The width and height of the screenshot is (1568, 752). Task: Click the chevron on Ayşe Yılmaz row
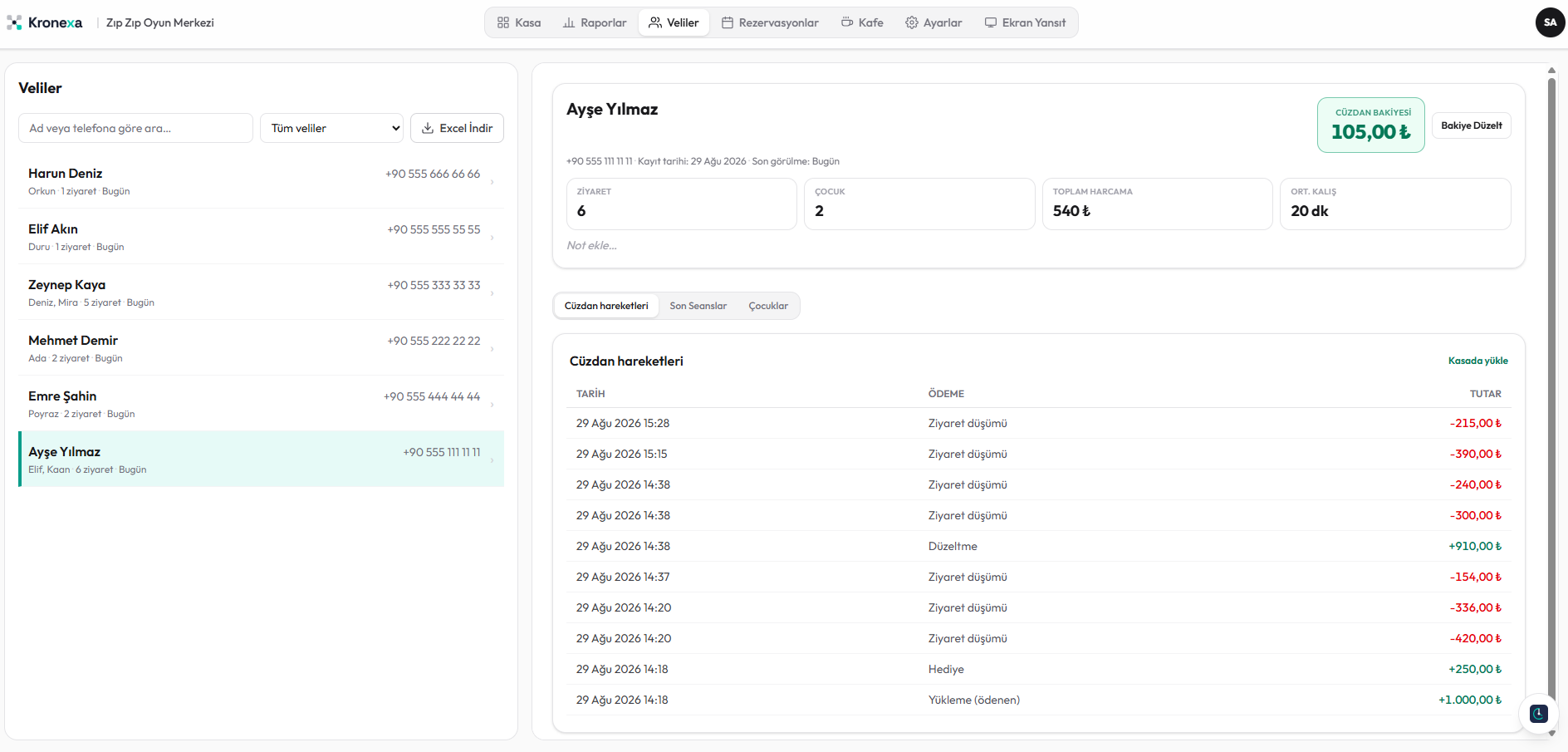492,460
